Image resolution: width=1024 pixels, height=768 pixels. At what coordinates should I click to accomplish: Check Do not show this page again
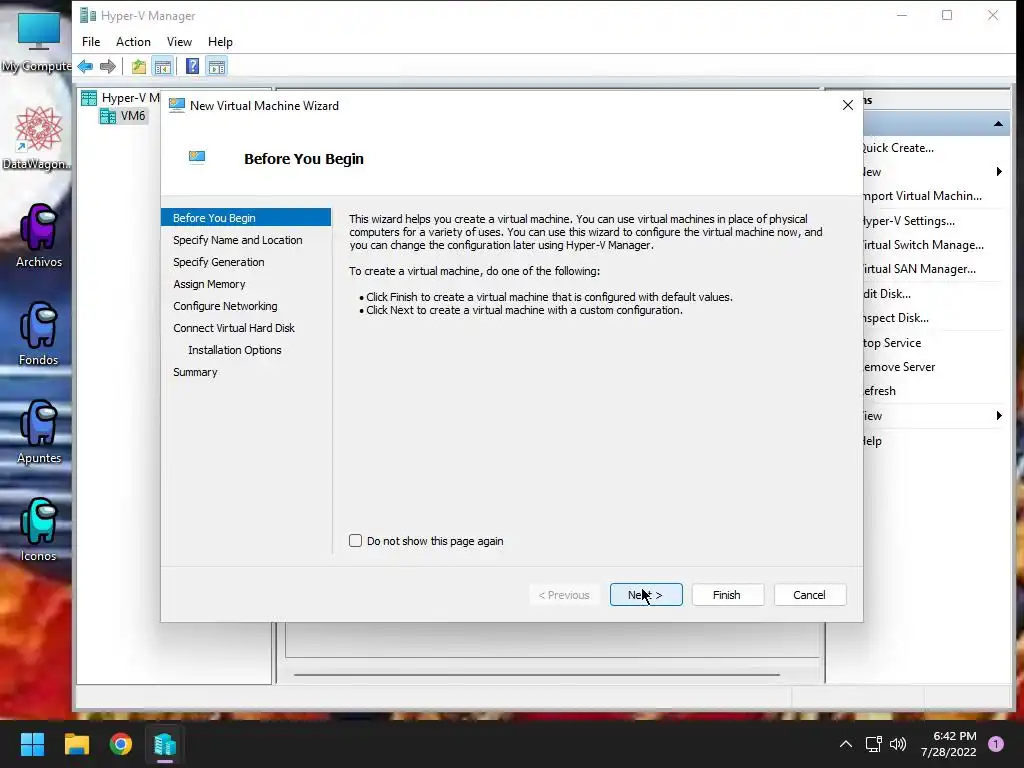click(355, 540)
